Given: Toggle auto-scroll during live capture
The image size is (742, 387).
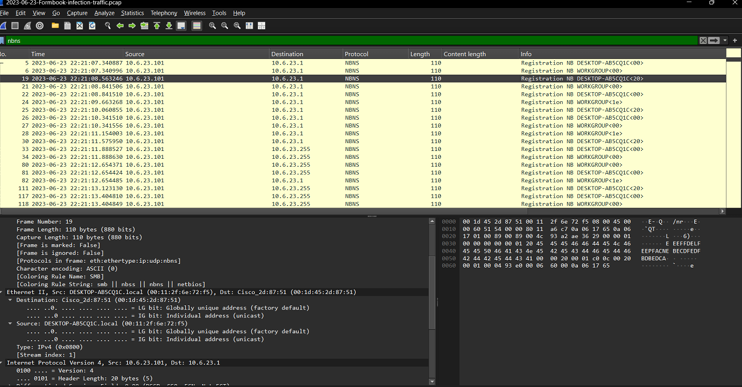Looking at the screenshot, I should (x=181, y=26).
